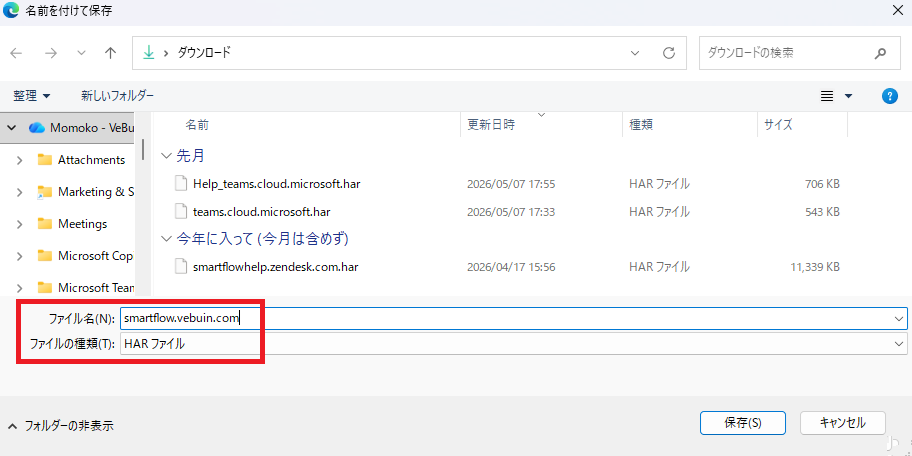Go up one folder level
The image size is (912, 456).
click(111, 53)
